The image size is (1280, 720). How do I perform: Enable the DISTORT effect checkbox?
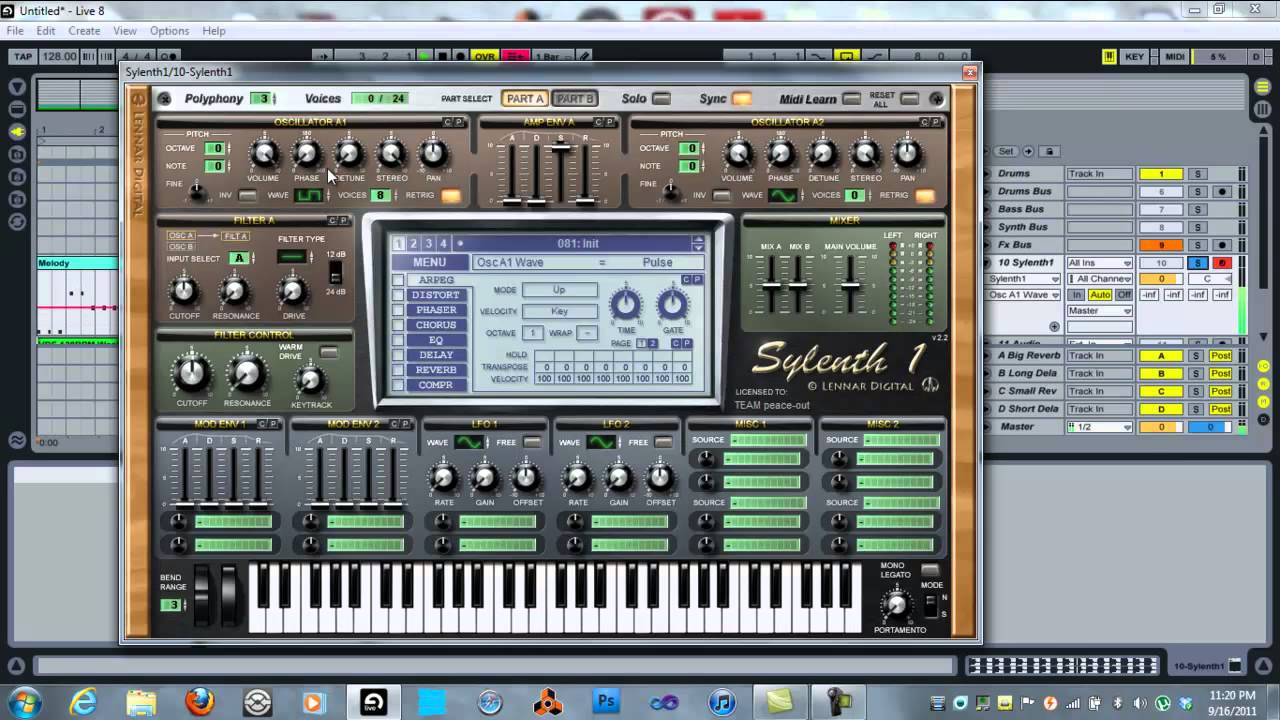pyautogui.click(x=398, y=295)
